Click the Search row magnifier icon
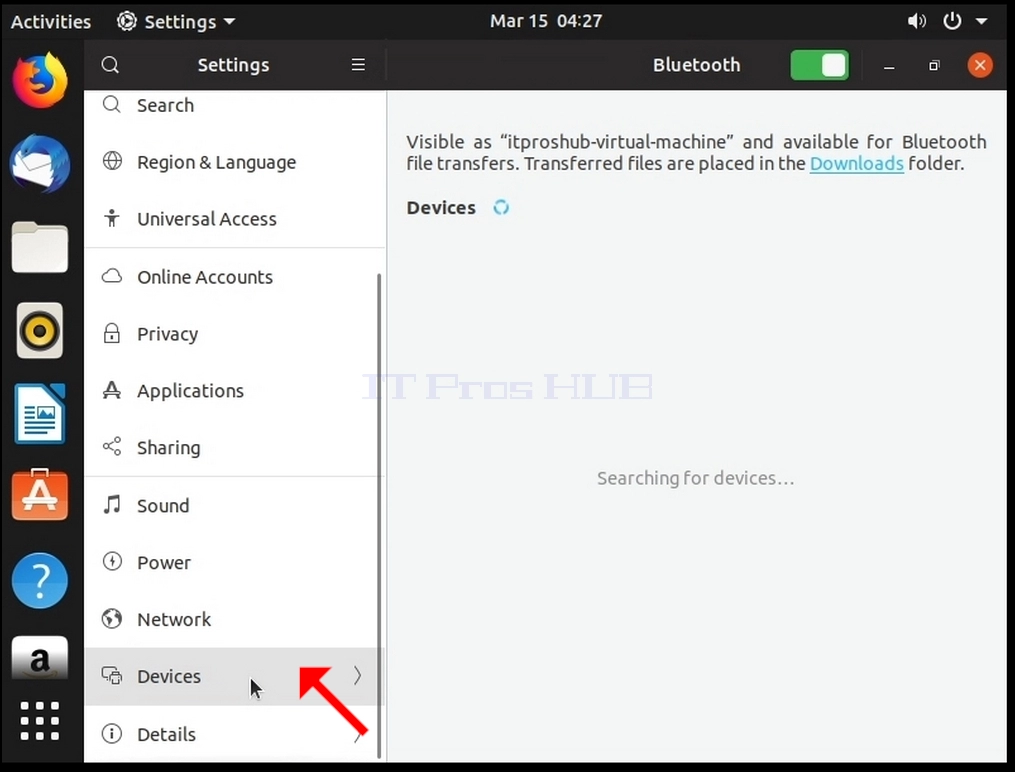The height and width of the screenshot is (772, 1015). [112, 104]
